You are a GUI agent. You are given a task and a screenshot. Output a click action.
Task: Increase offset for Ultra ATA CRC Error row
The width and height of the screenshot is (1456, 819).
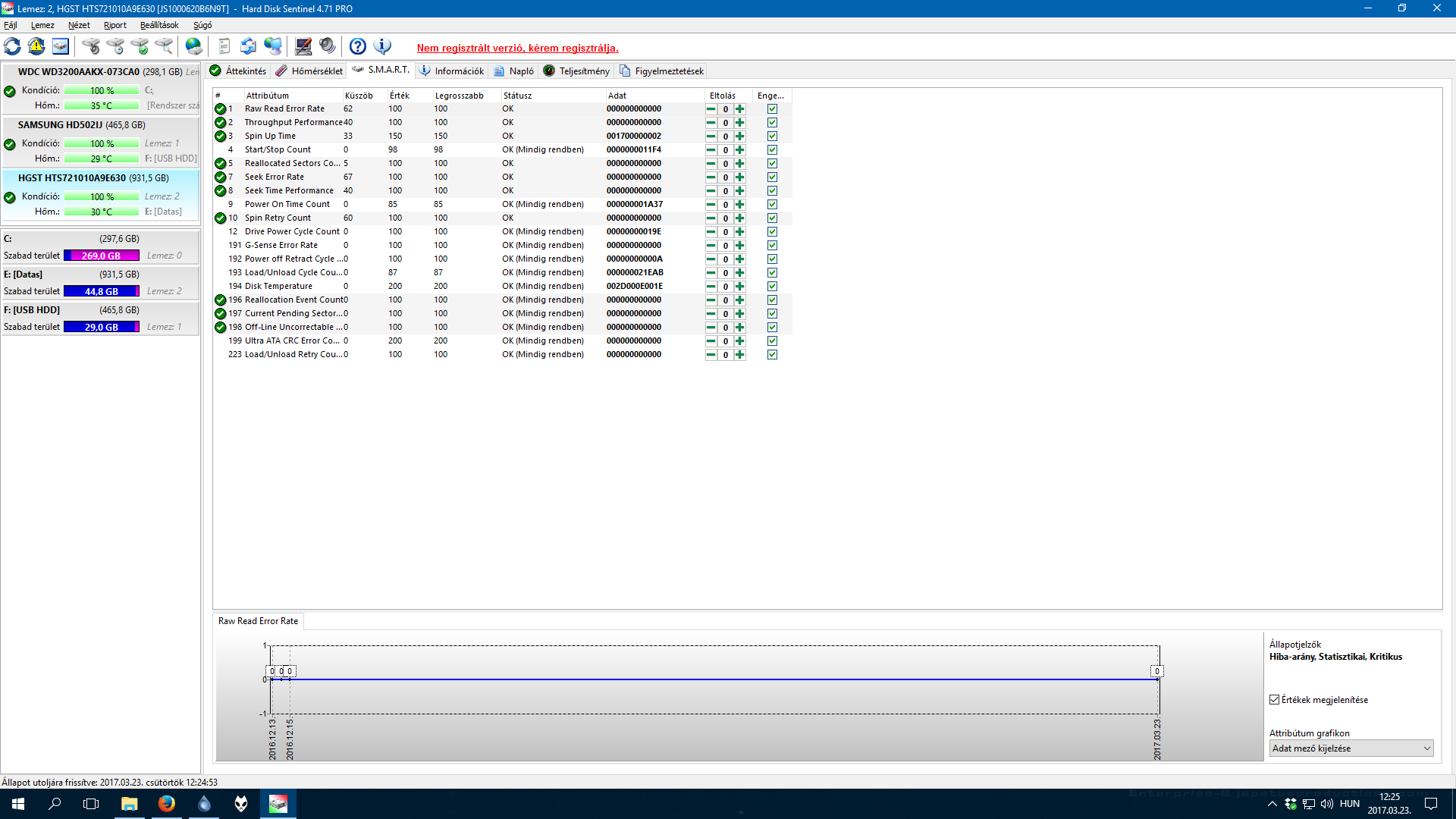740,341
